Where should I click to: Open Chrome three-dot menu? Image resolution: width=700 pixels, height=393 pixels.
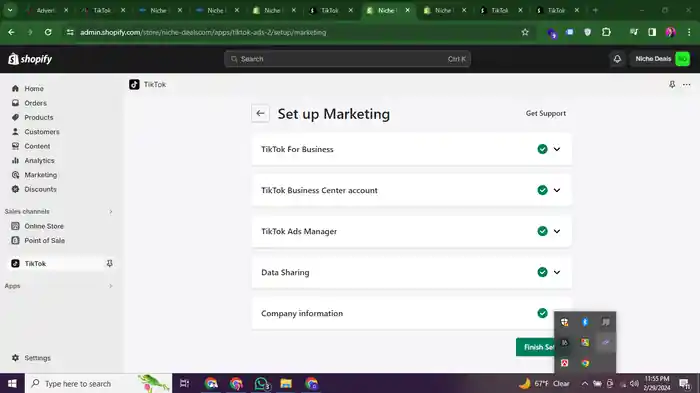pos(689,32)
